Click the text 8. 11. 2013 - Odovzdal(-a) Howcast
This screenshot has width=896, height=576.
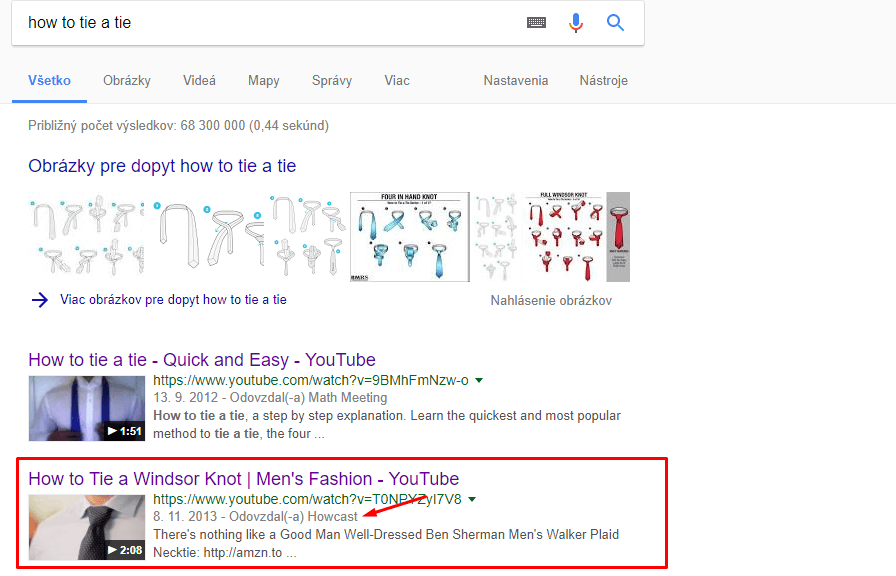pos(255,517)
